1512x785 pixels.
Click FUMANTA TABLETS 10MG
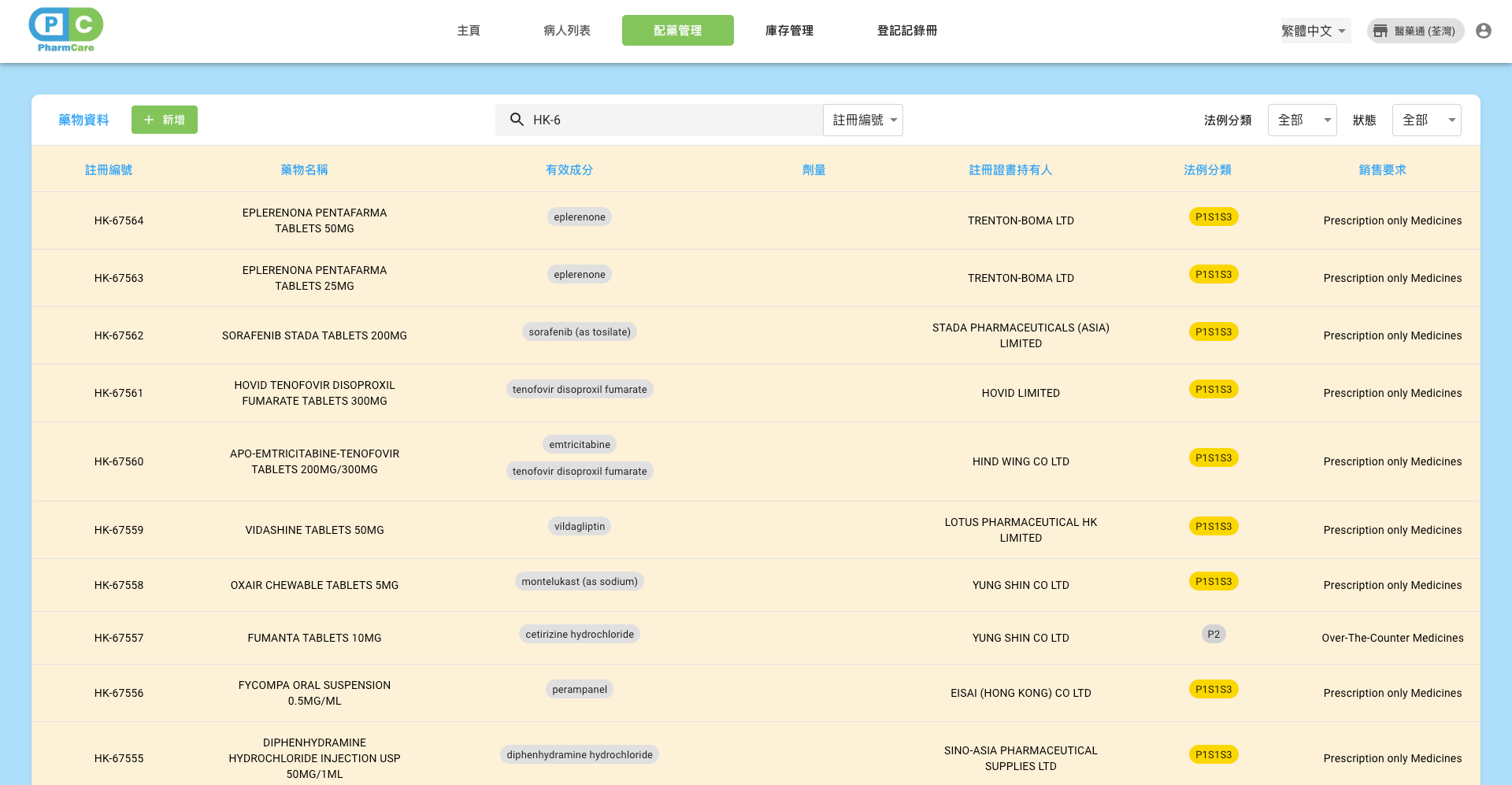(315, 638)
